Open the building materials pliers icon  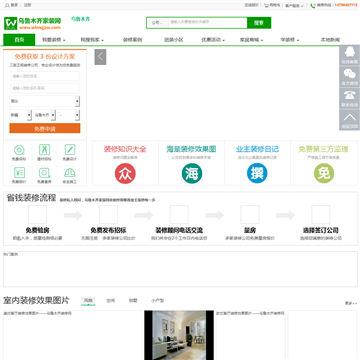point(44,150)
